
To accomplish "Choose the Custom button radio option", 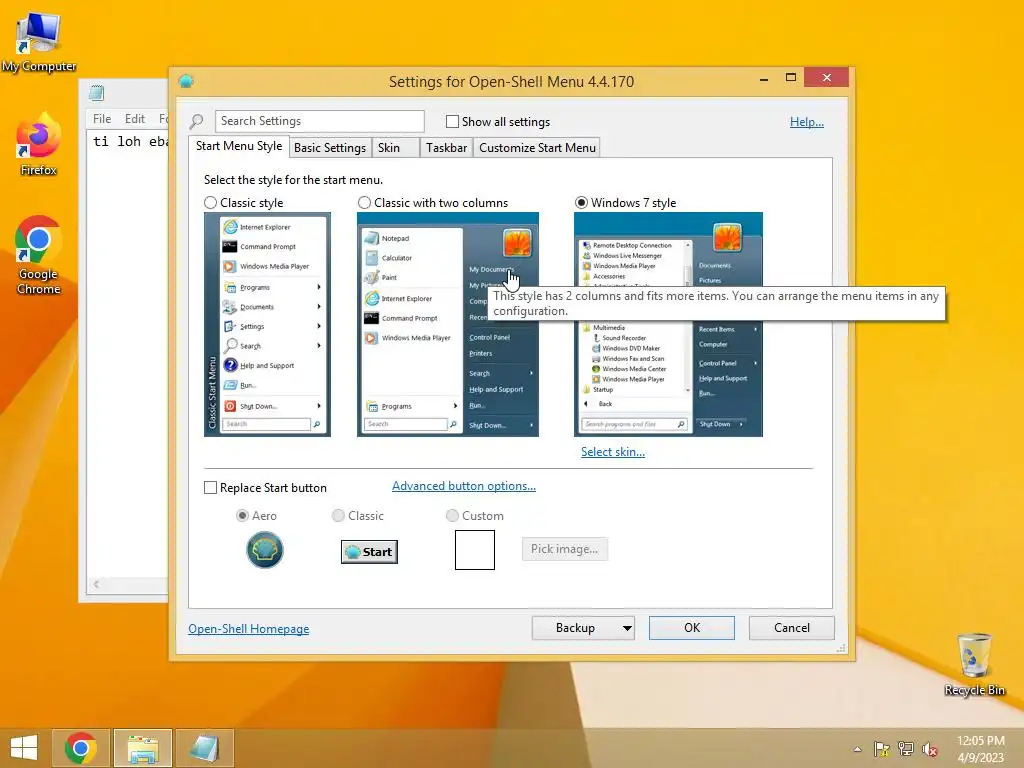I will [x=452, y=516].
